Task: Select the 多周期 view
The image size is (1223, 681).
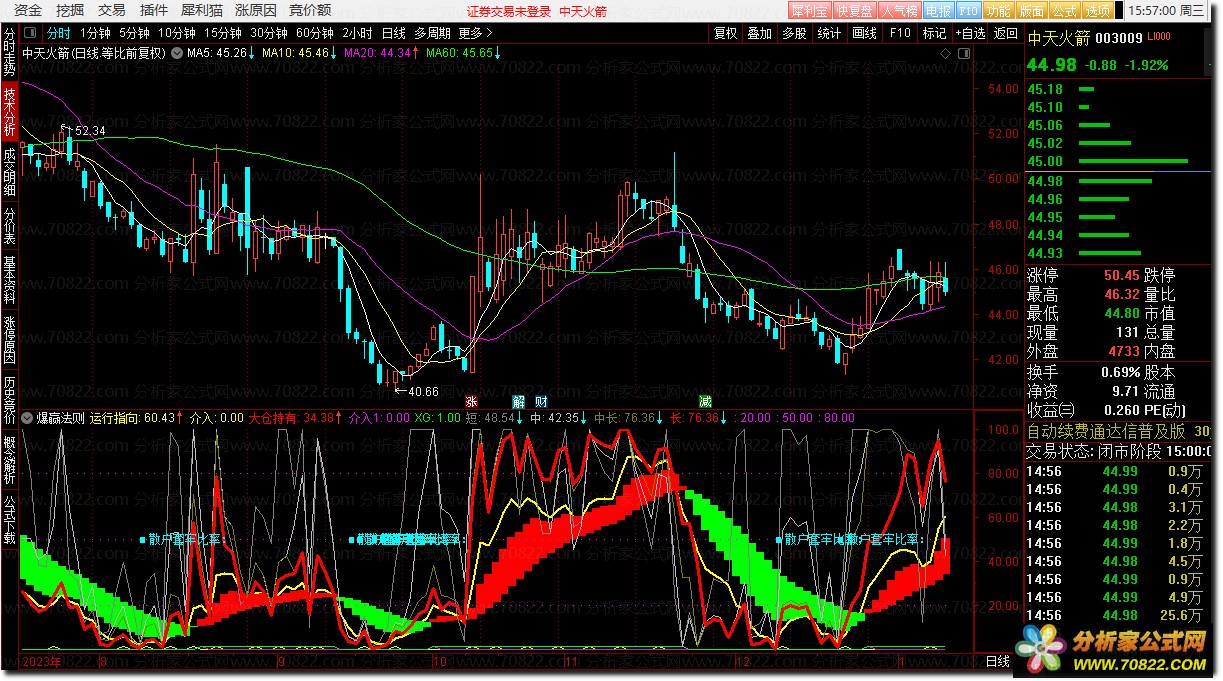Action: (432, 33)
